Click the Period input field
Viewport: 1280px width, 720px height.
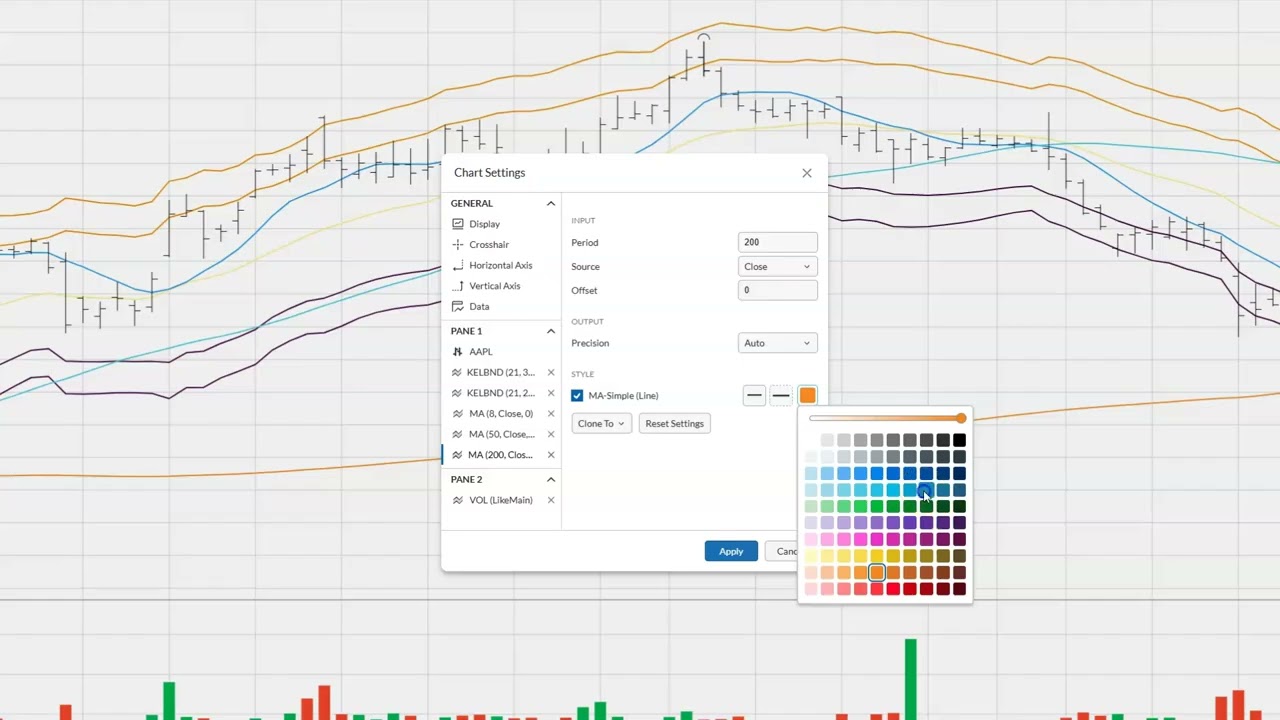777,242
